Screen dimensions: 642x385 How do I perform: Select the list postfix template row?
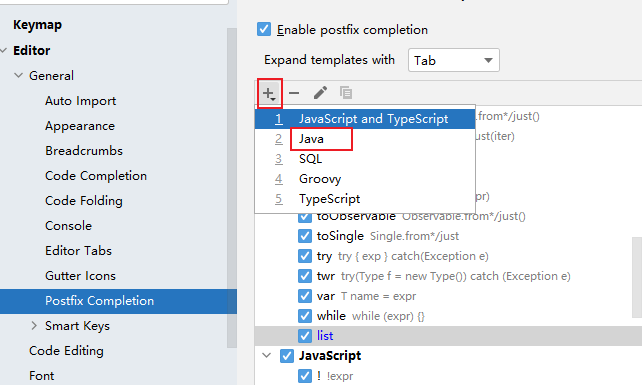(x=448, y=336)
